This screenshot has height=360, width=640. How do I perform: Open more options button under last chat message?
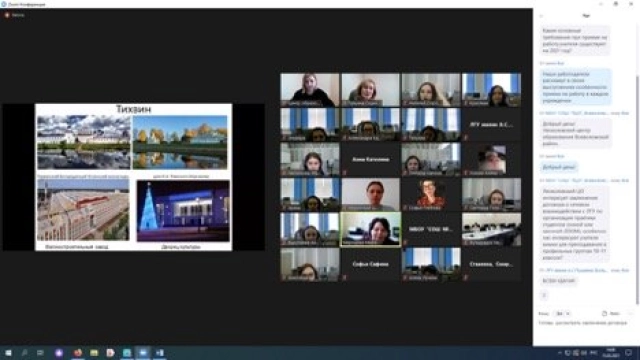[x=544, y=295]
